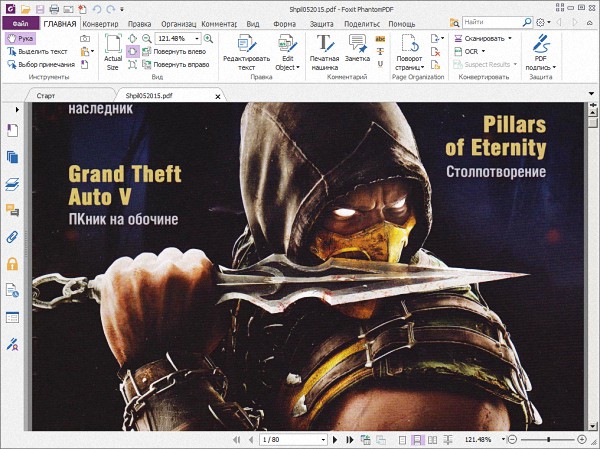Expand the left navigation panel arrow
Image resolution: width=600 pixels, height=449 pixels.
pyautogui.click(x=17, y=110)
